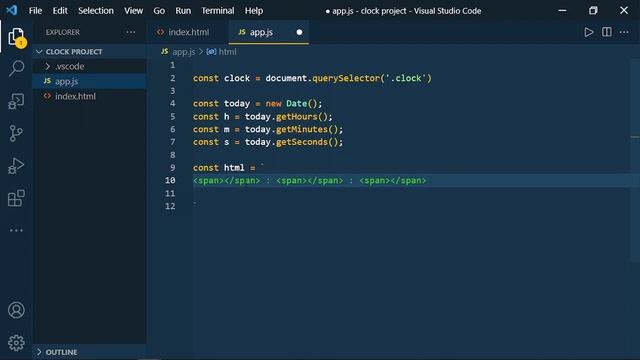The height and width of the screenshot is (360, 640).
Task: Open the Manage gear menu
Action: point(16,343)
